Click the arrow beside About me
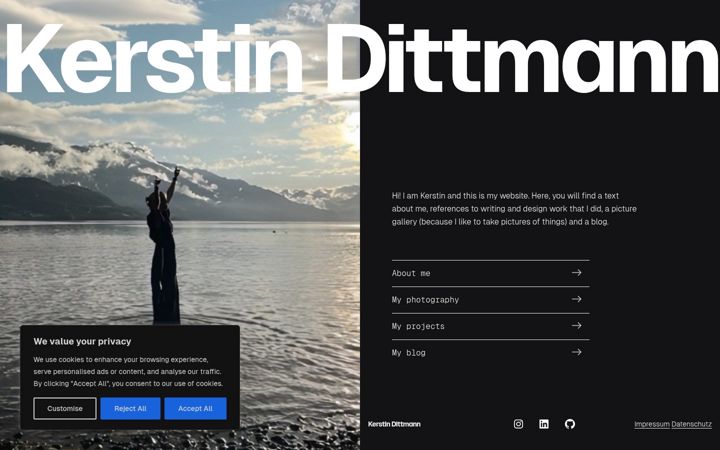 coord(576,273)
